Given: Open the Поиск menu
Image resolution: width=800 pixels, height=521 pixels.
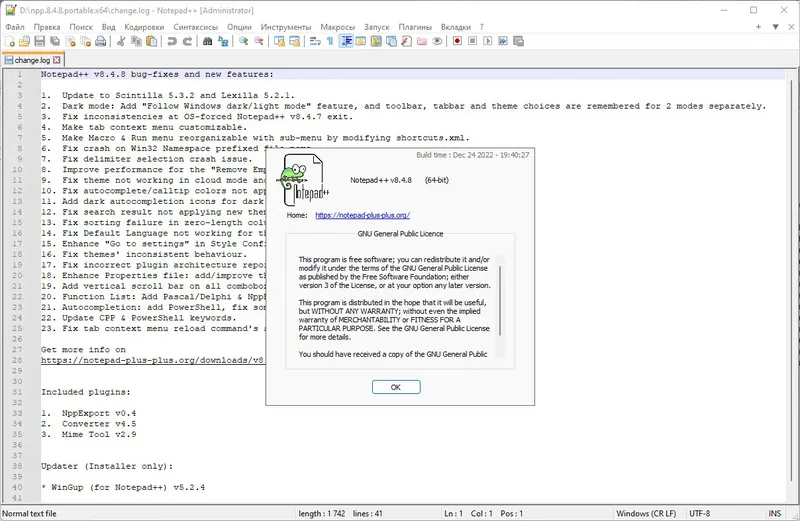Looking at the screenshot, I should (x=81, y=27).
